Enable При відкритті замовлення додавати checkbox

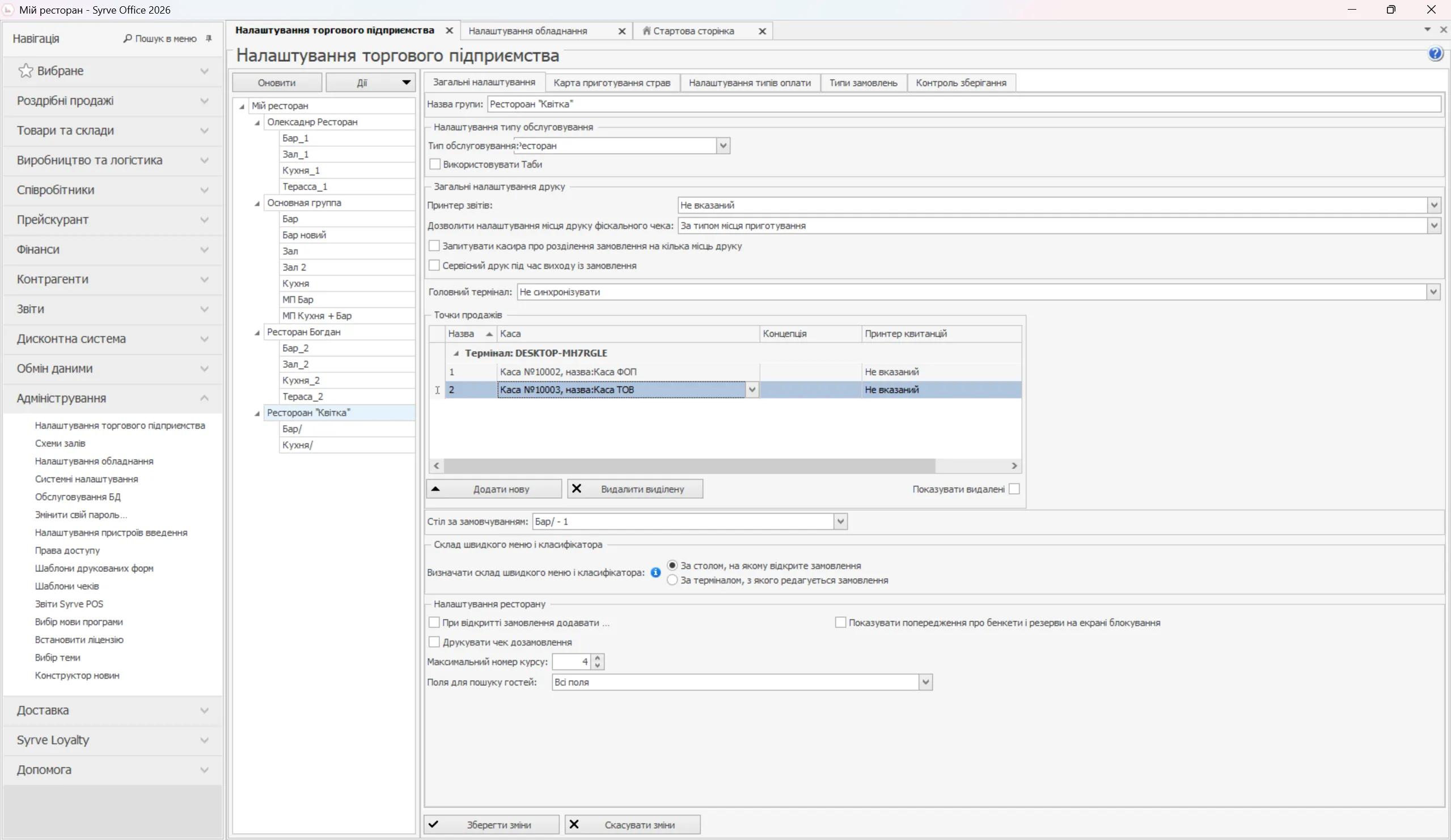point(434,622)
